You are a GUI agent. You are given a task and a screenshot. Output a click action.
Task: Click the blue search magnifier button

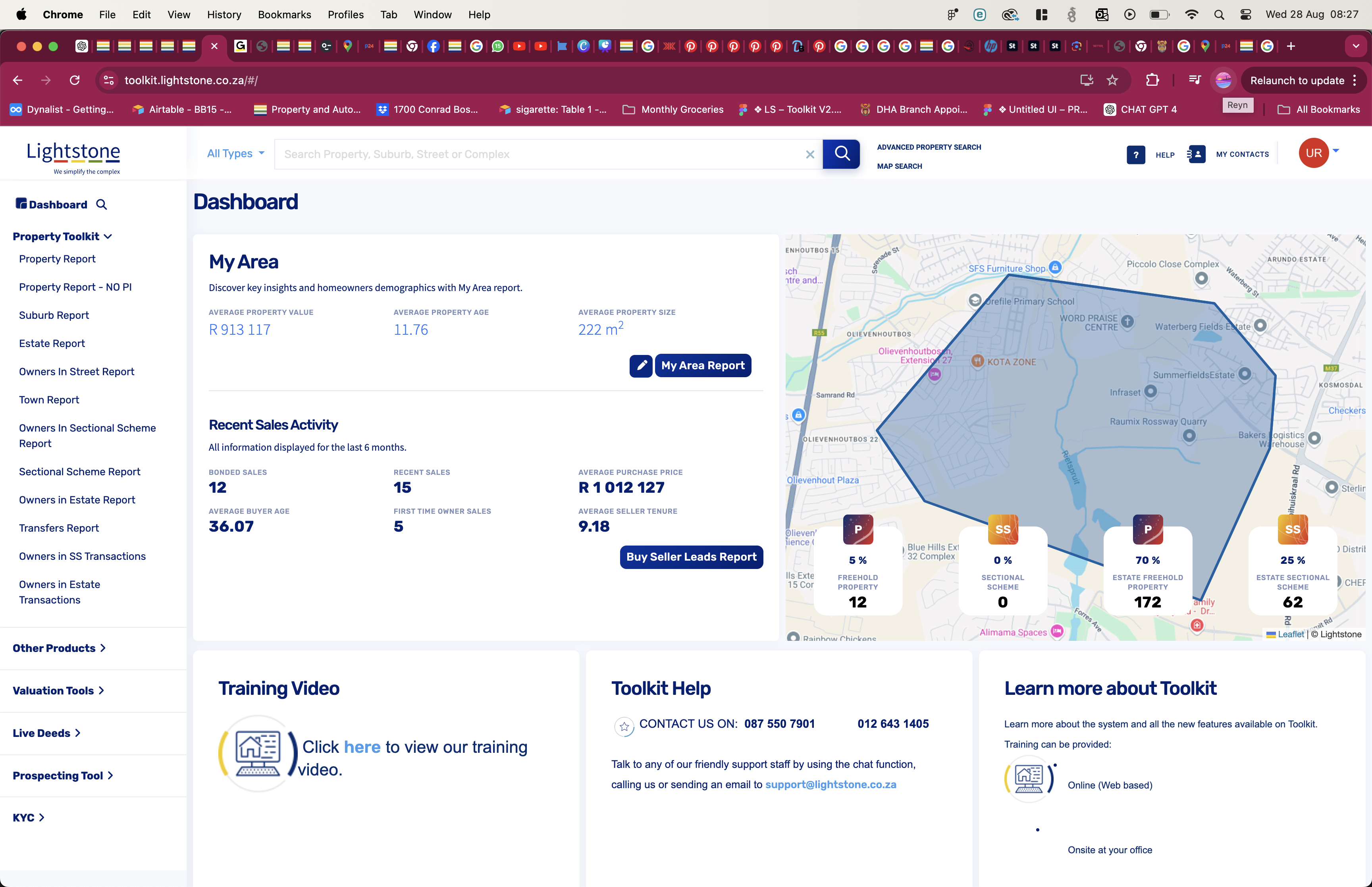(x=841, y=154)
